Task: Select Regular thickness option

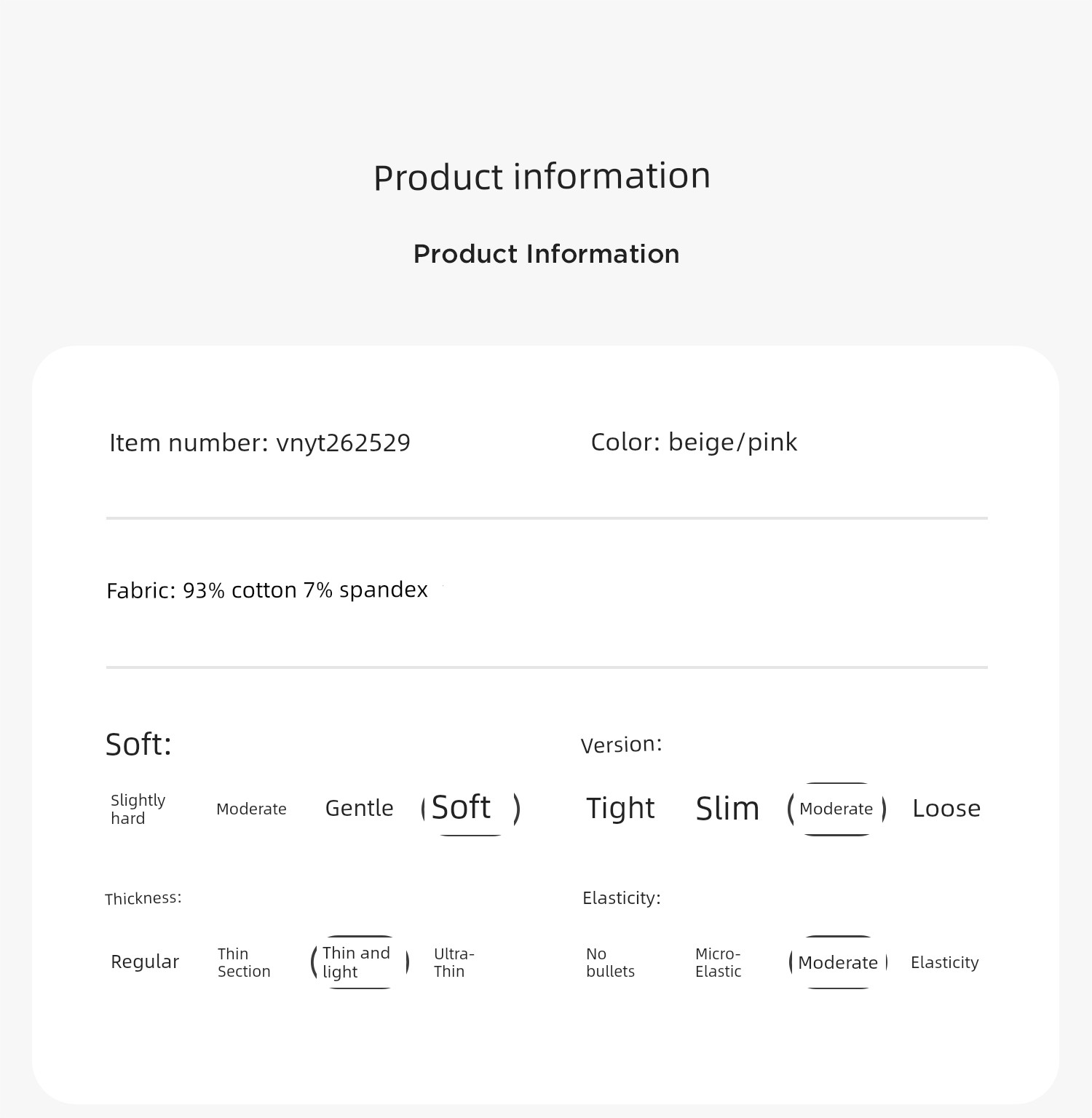Action: click(x=145, y=962)
